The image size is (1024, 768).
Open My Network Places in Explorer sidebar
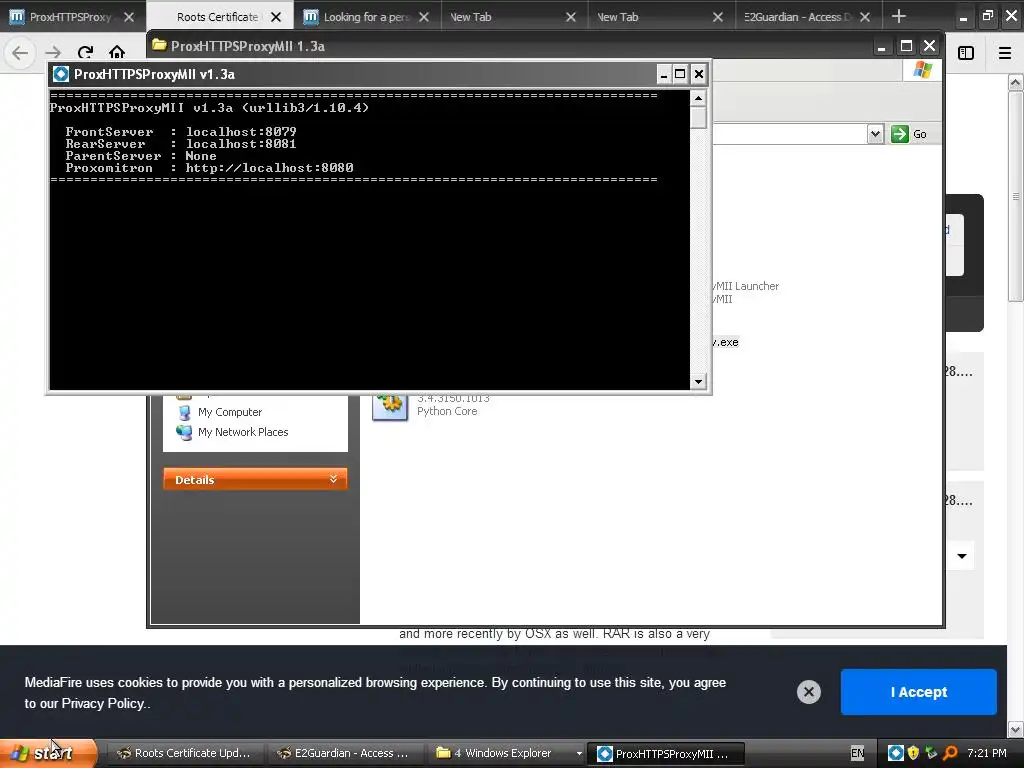(x=242, y=432)
